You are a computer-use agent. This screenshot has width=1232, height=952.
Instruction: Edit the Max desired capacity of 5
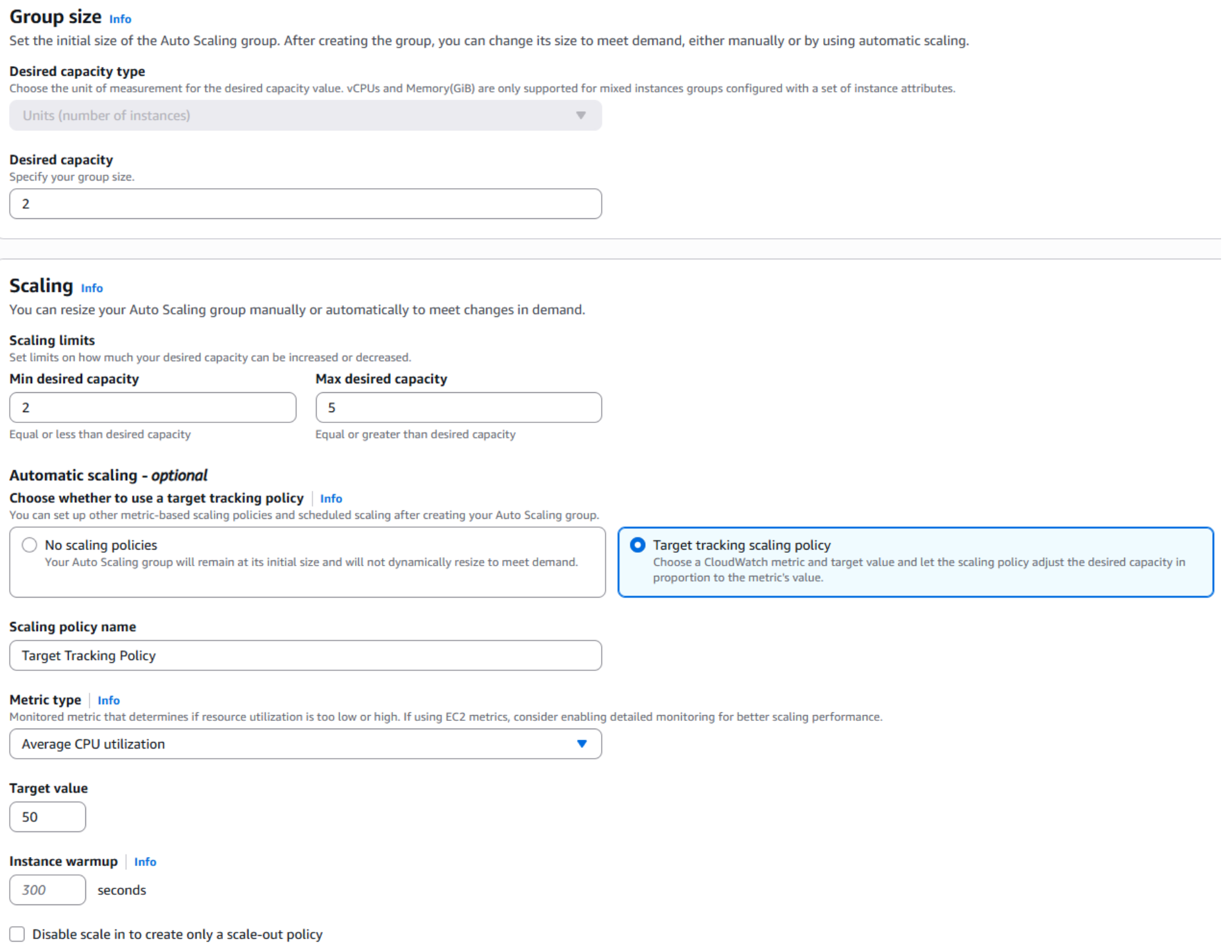click(458, 407)
